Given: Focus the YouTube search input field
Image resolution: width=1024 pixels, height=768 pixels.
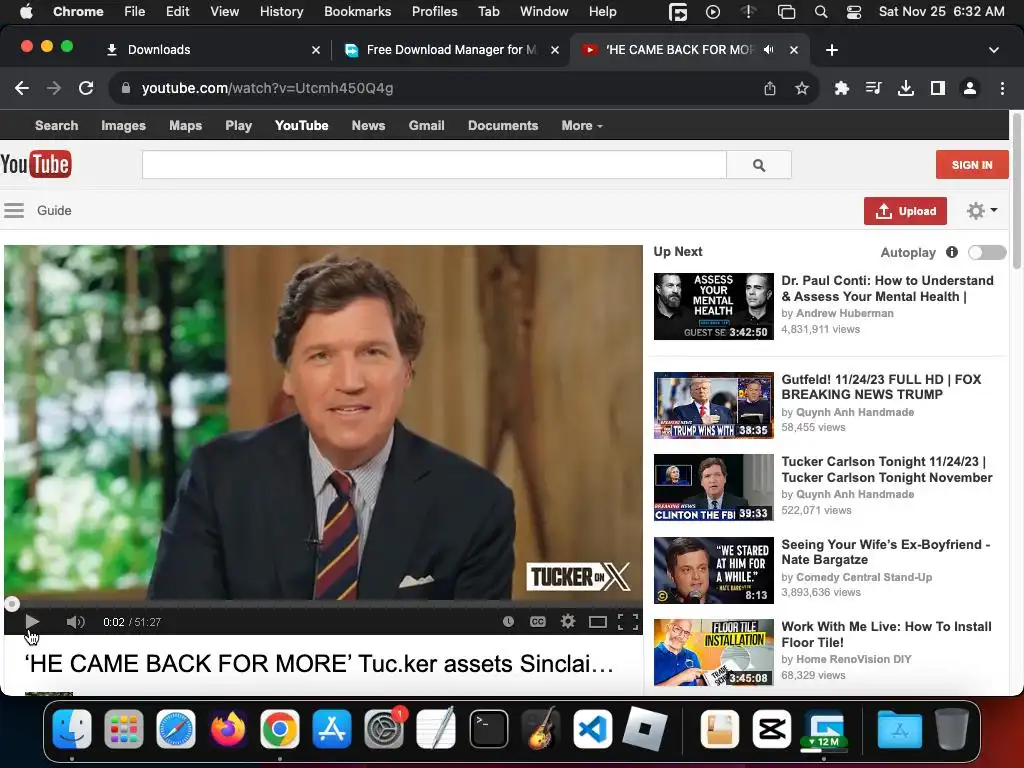Looking at the screenshot, I should coord(434,165).
